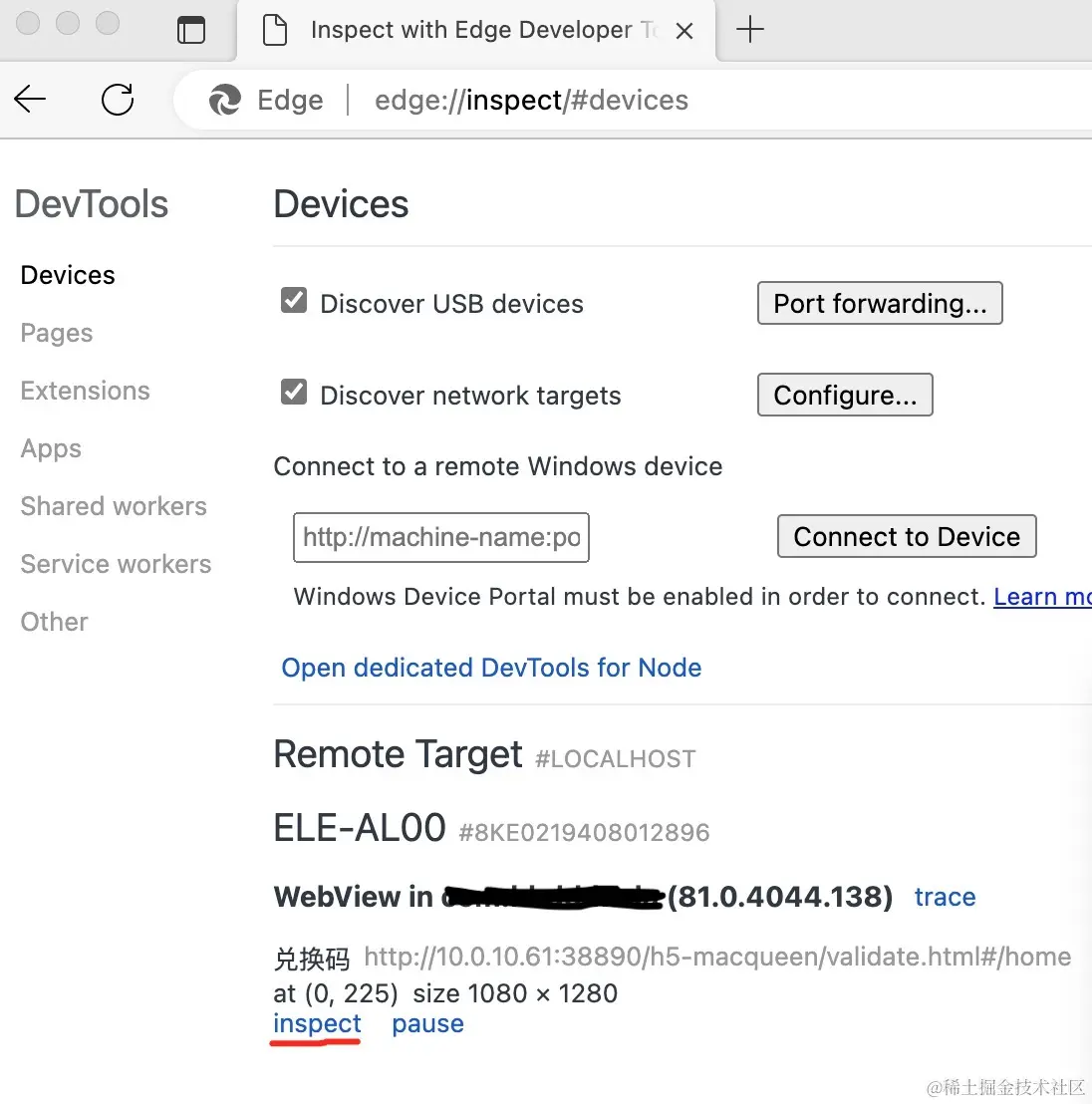Screen dimensions: 1092x1104
Task: Pause the remote WebView target
Action: (x=427, y=1024)
